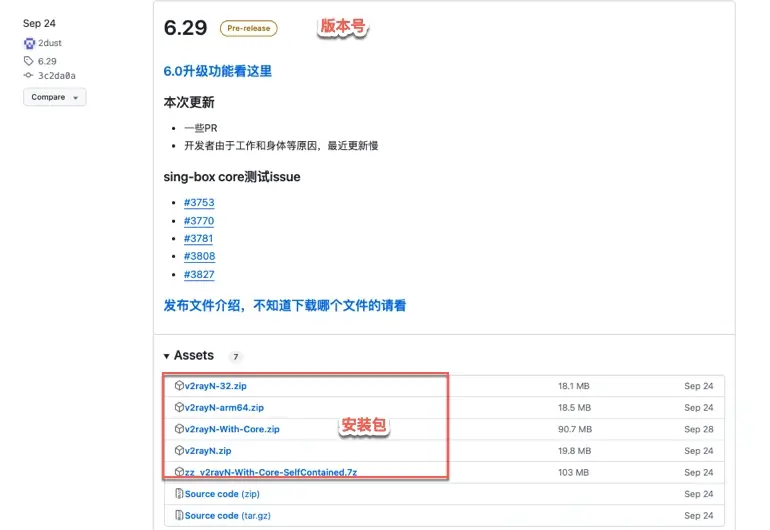This screenshot has width=770, height=530.
Task: Open the Compare dropdown
Action: 55,97
